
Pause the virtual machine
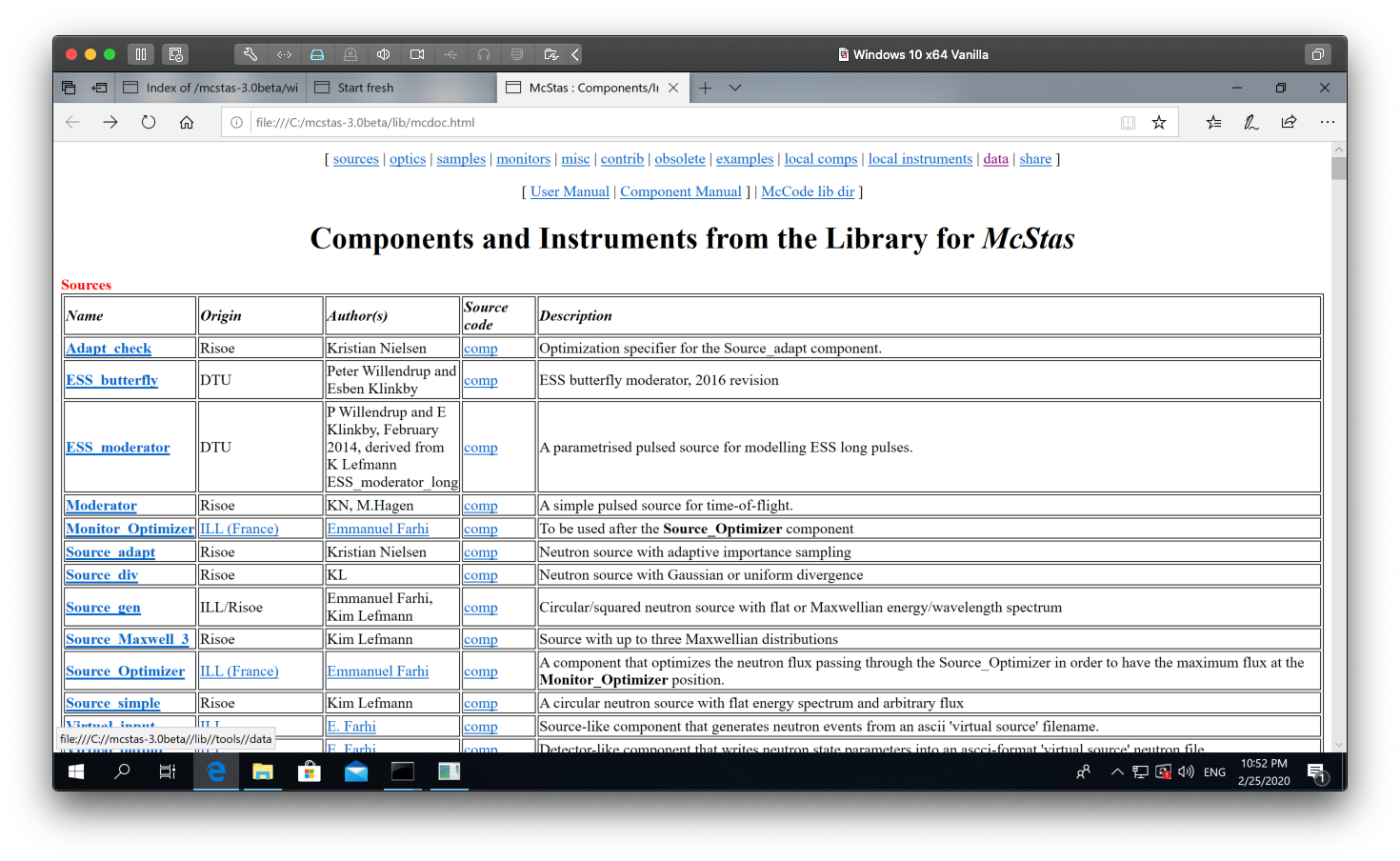(x=141, y=54)
